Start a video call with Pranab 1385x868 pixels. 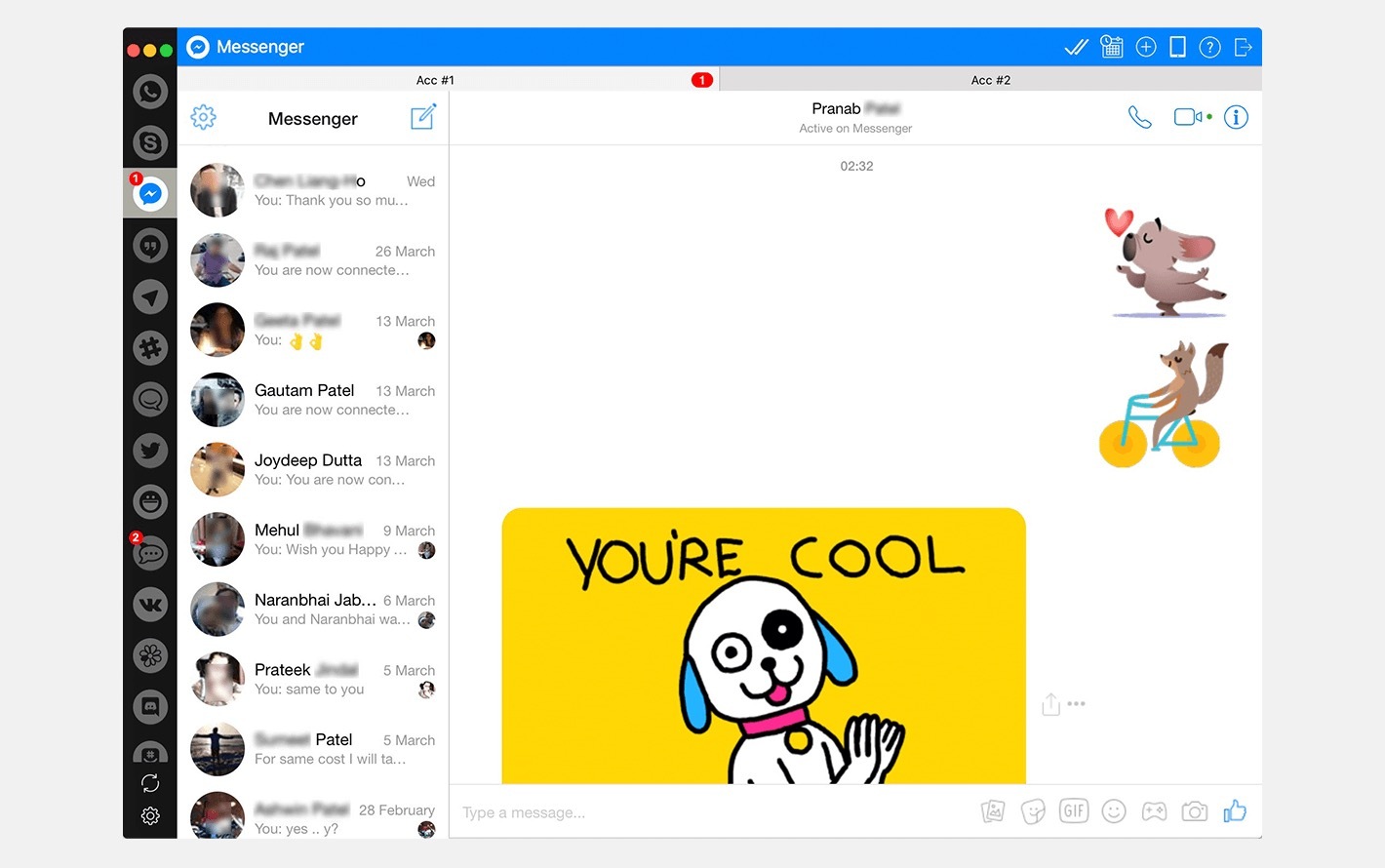tap(1188, 117)
